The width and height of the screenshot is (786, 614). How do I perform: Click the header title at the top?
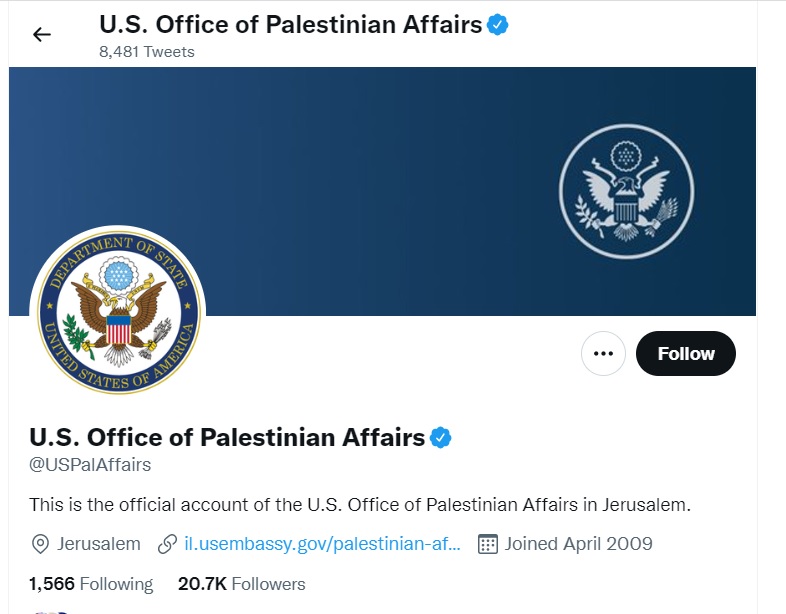291,24
